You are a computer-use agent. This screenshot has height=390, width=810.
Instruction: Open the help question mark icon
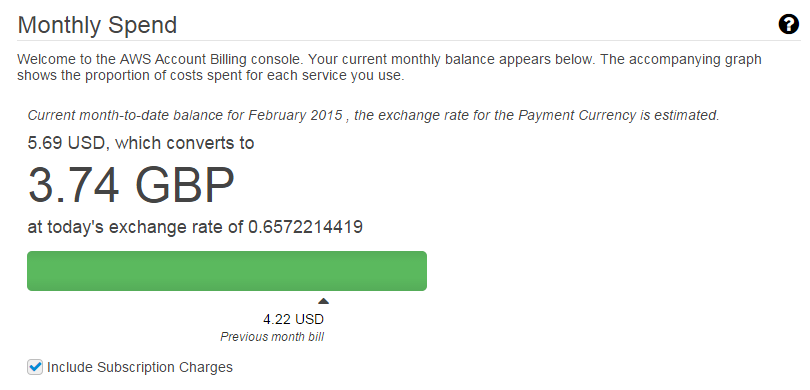pos(788,24)
